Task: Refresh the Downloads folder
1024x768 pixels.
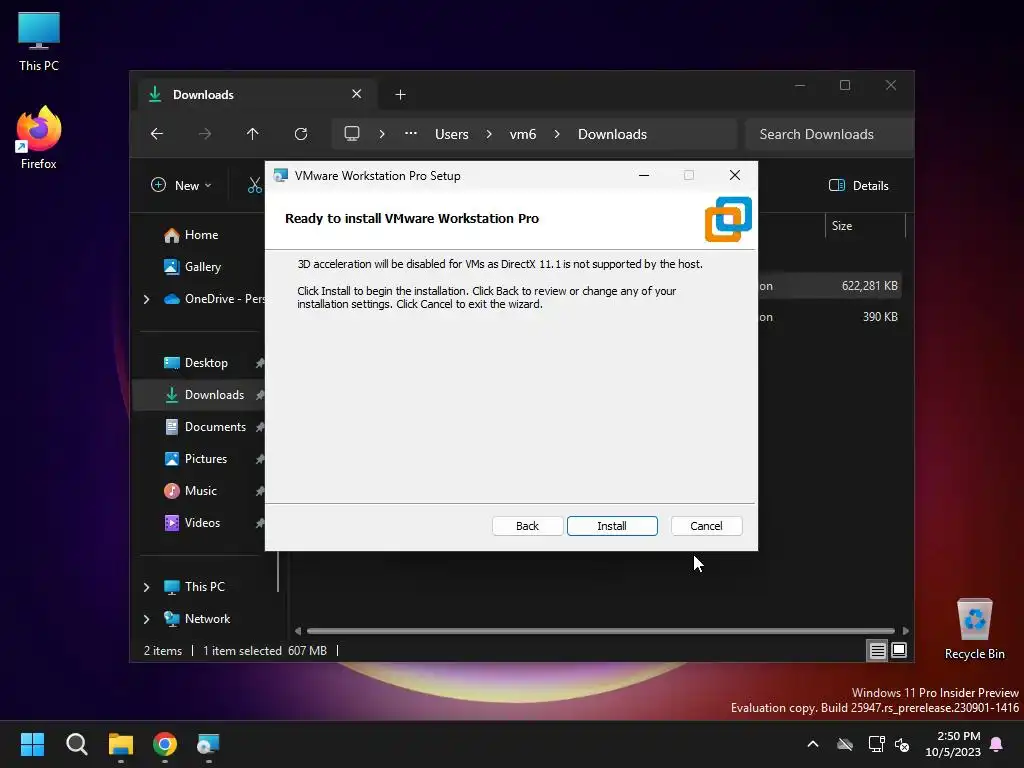Action: [x=301, y=134]
